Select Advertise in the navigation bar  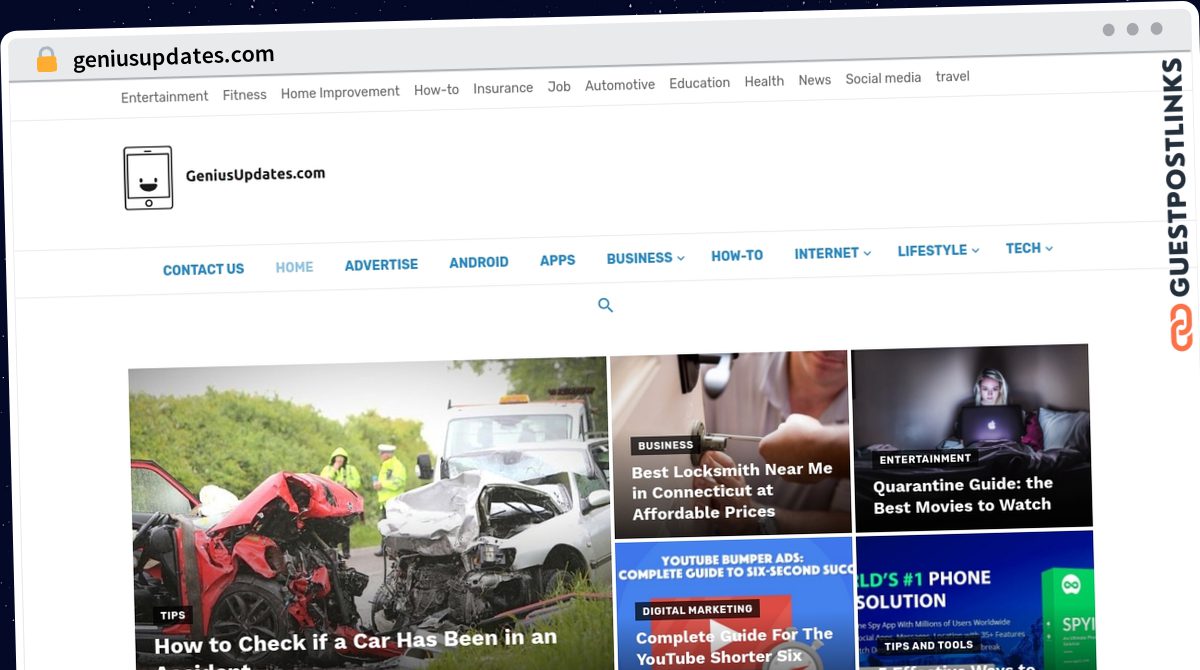[x=381, y=265]
